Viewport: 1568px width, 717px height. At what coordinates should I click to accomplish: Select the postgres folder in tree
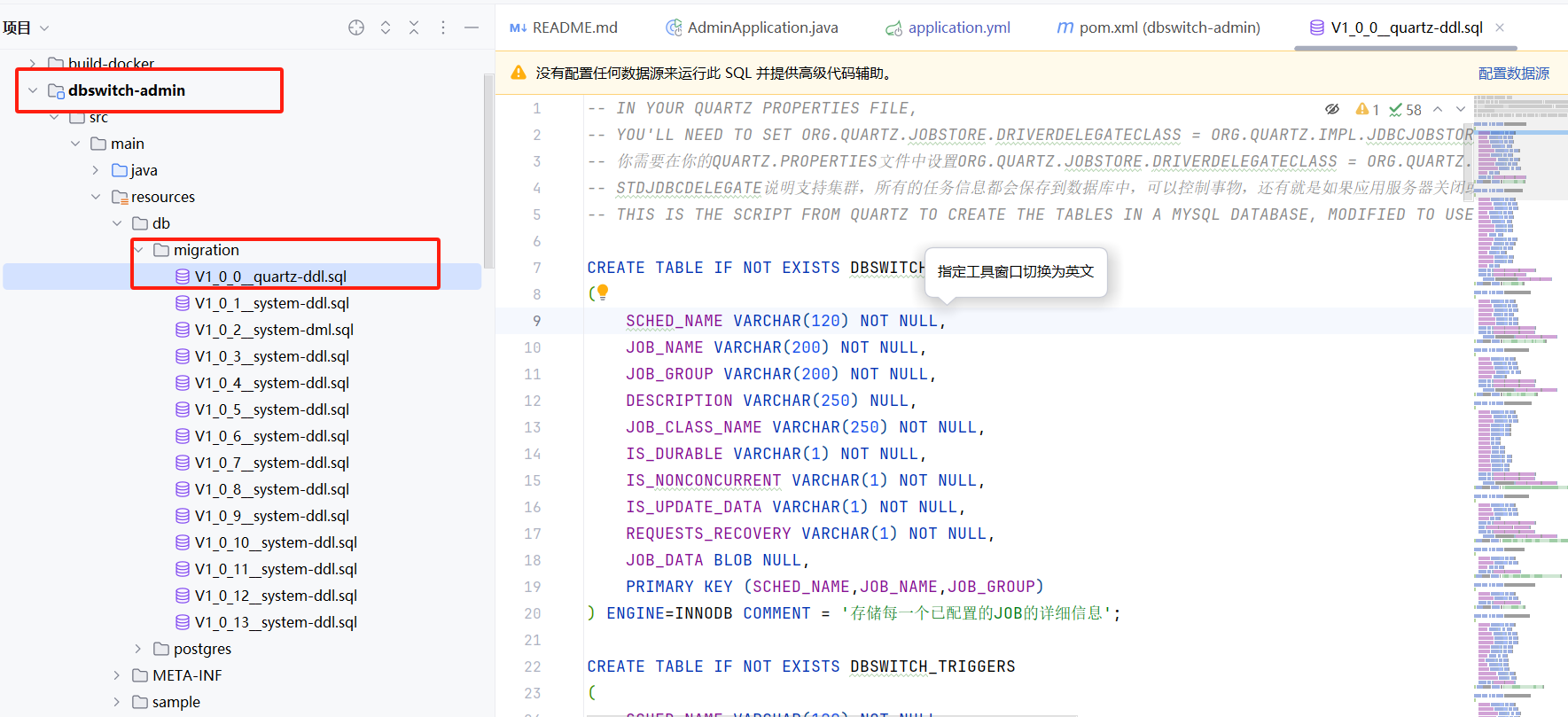pyautogui.click(x=192, y=649)
